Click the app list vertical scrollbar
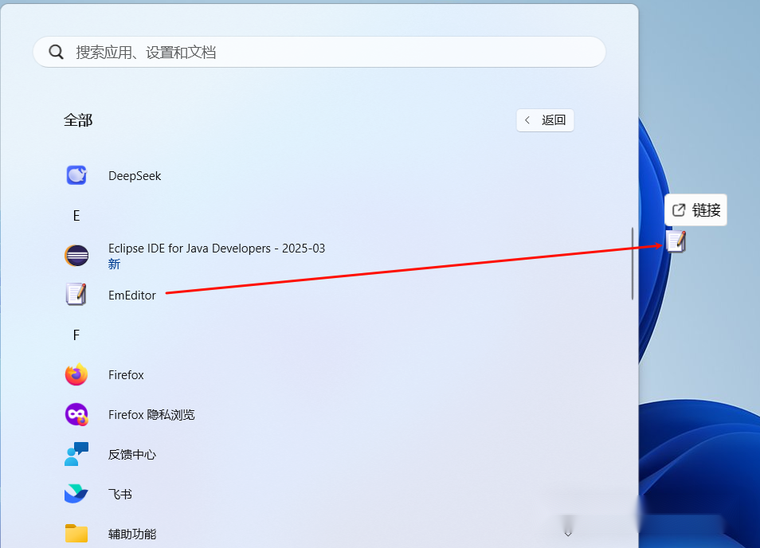 coord(633,264)
